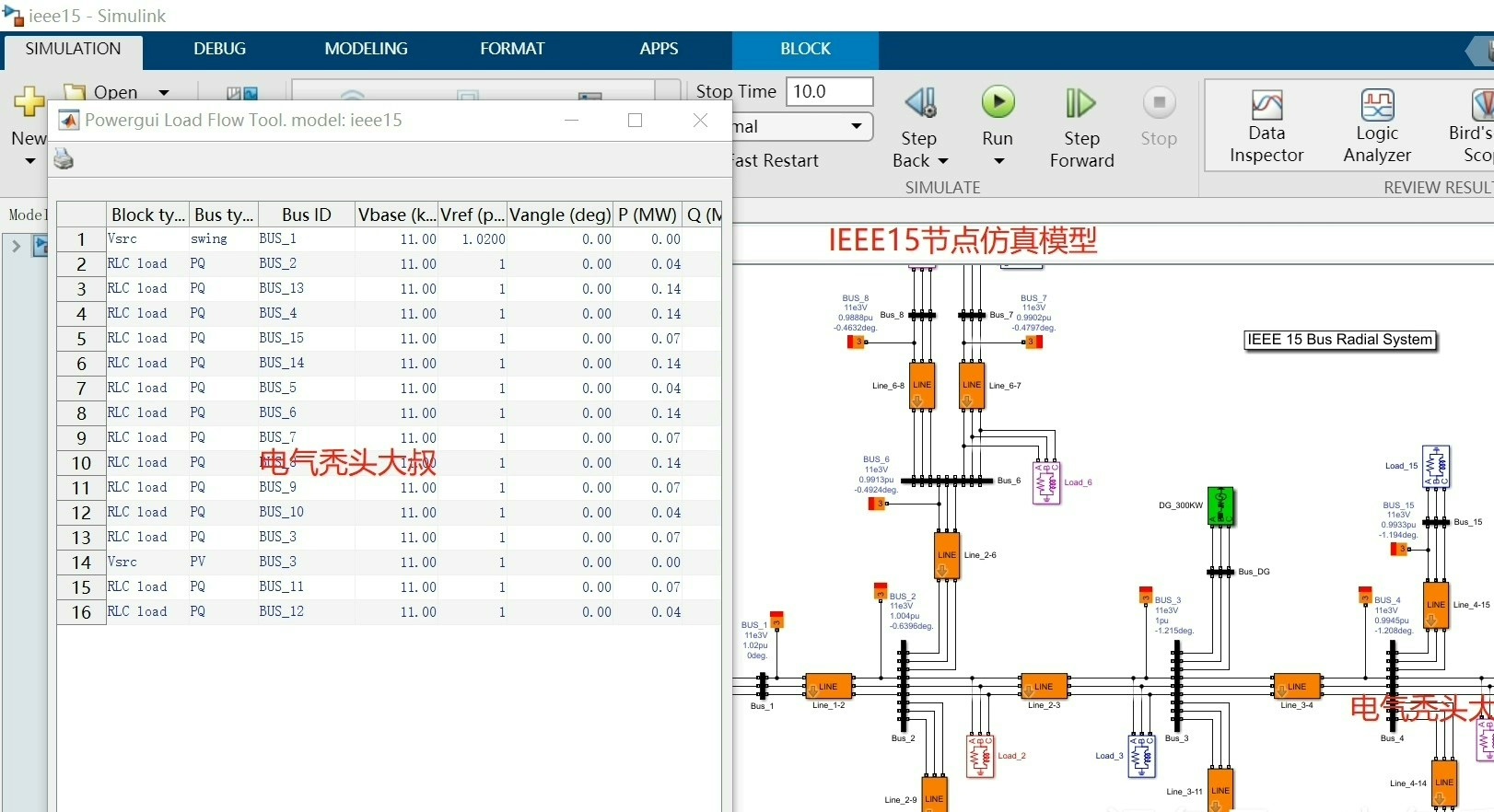Screen dimensions: 1494x812
Task: Switch to the DEBUG tab
Action: 219,49
